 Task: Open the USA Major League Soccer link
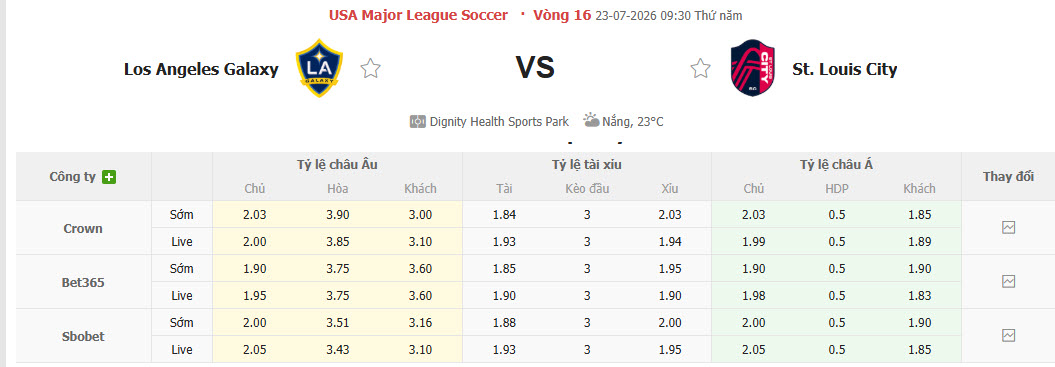tap(419, 15)
